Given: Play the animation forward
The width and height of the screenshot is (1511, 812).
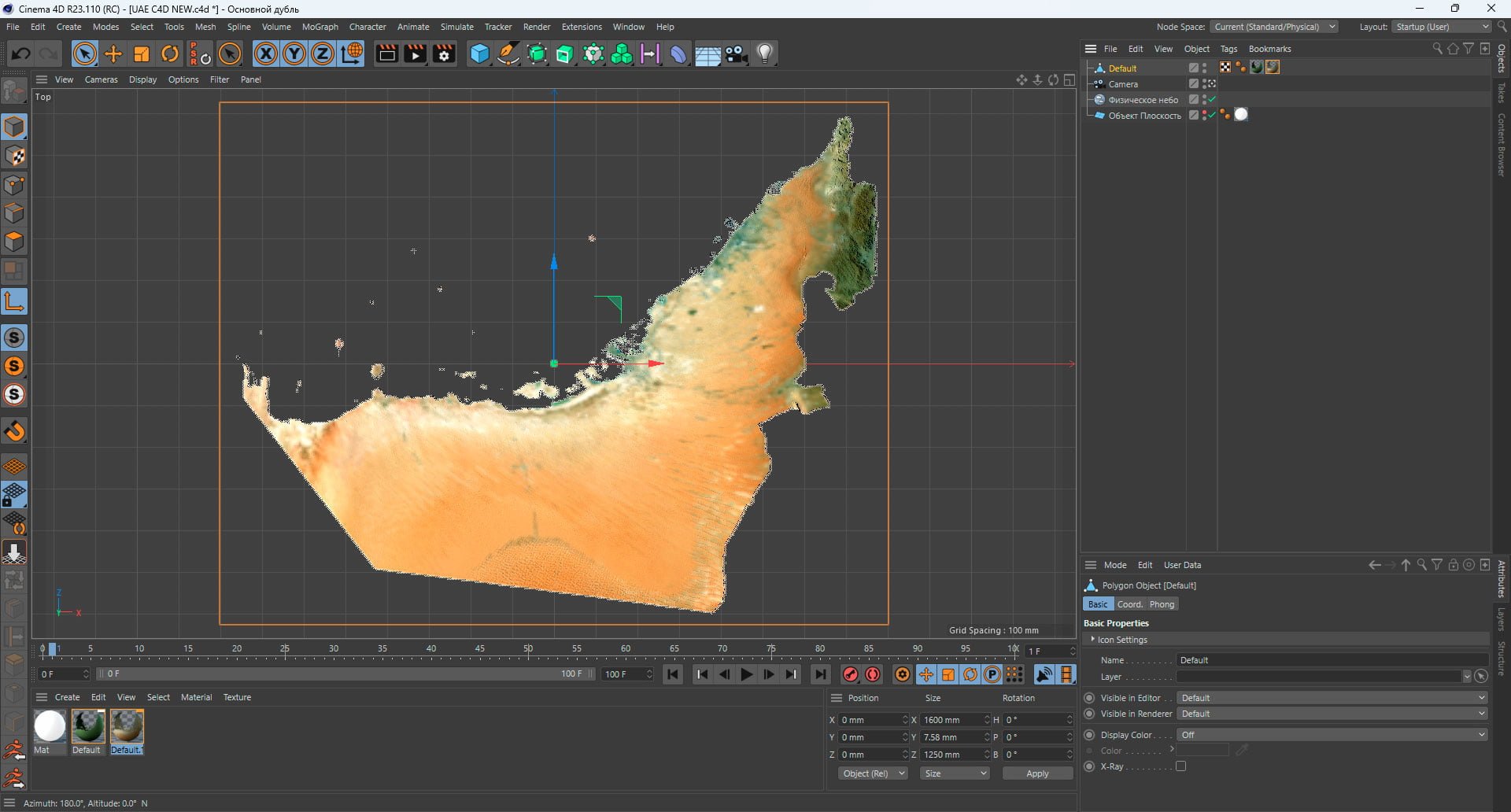Looking at the screenshot, I should [x=746, y=674].
